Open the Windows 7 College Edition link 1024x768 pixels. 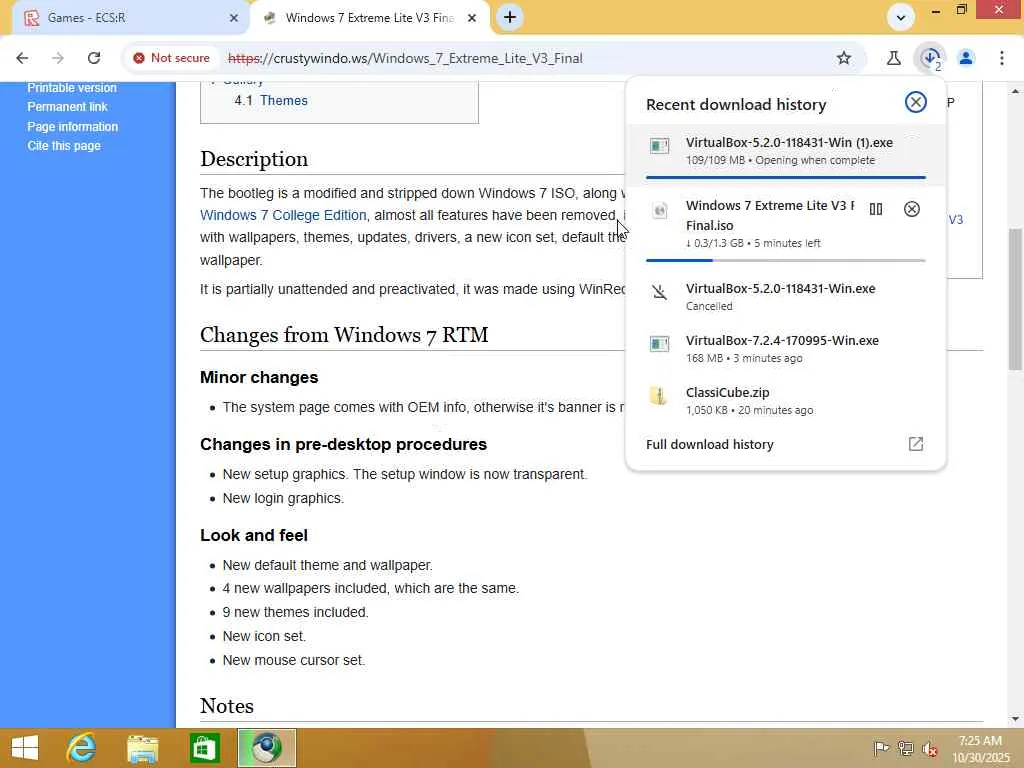click(283, 215)
